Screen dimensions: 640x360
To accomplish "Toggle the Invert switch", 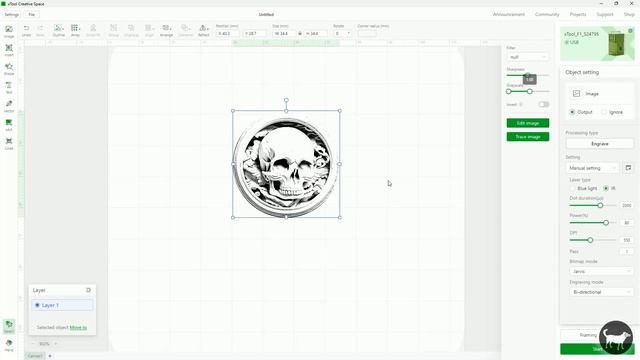I will pos(544,104).
